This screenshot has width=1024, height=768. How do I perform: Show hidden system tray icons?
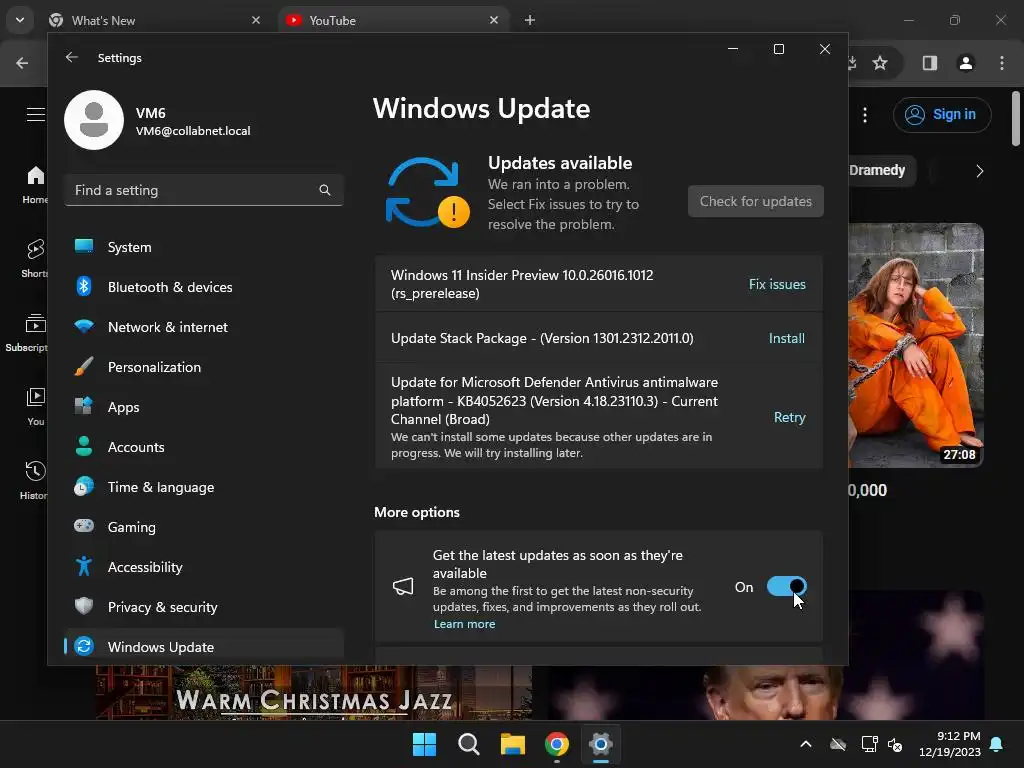coord(806,744)
